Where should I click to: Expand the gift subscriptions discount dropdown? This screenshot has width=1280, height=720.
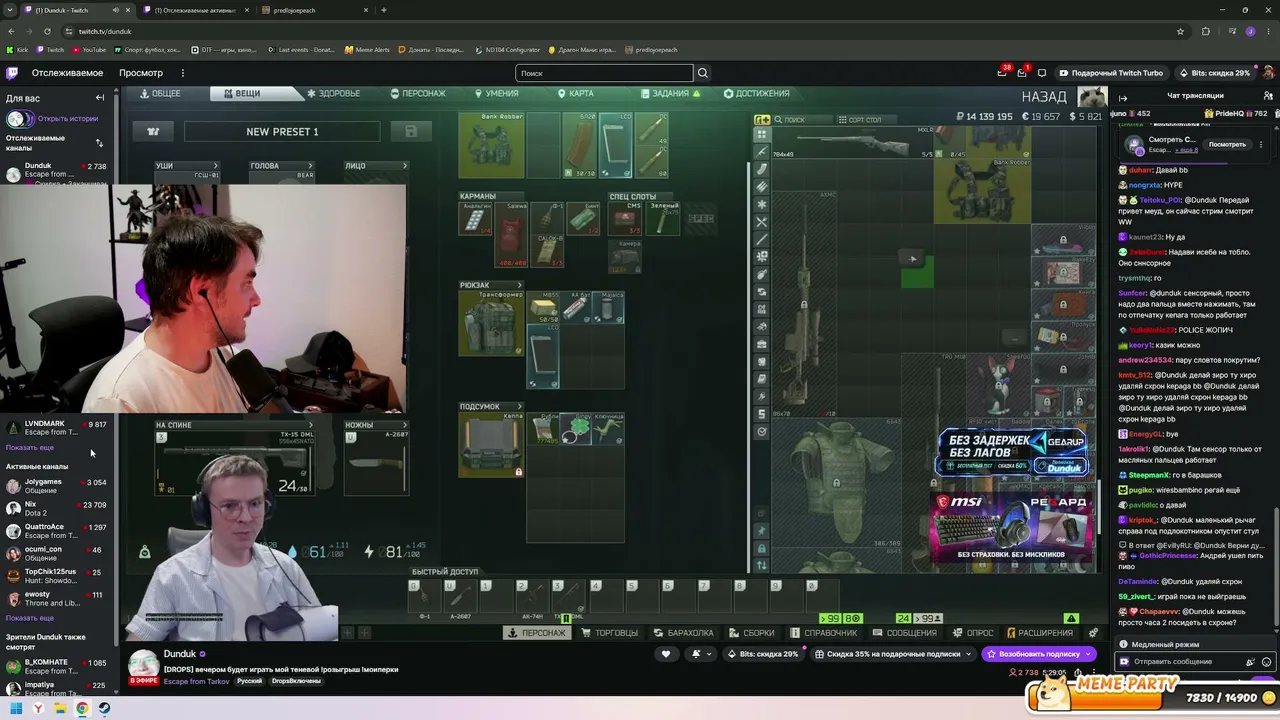pyautogui.click(x=895, y=654)
